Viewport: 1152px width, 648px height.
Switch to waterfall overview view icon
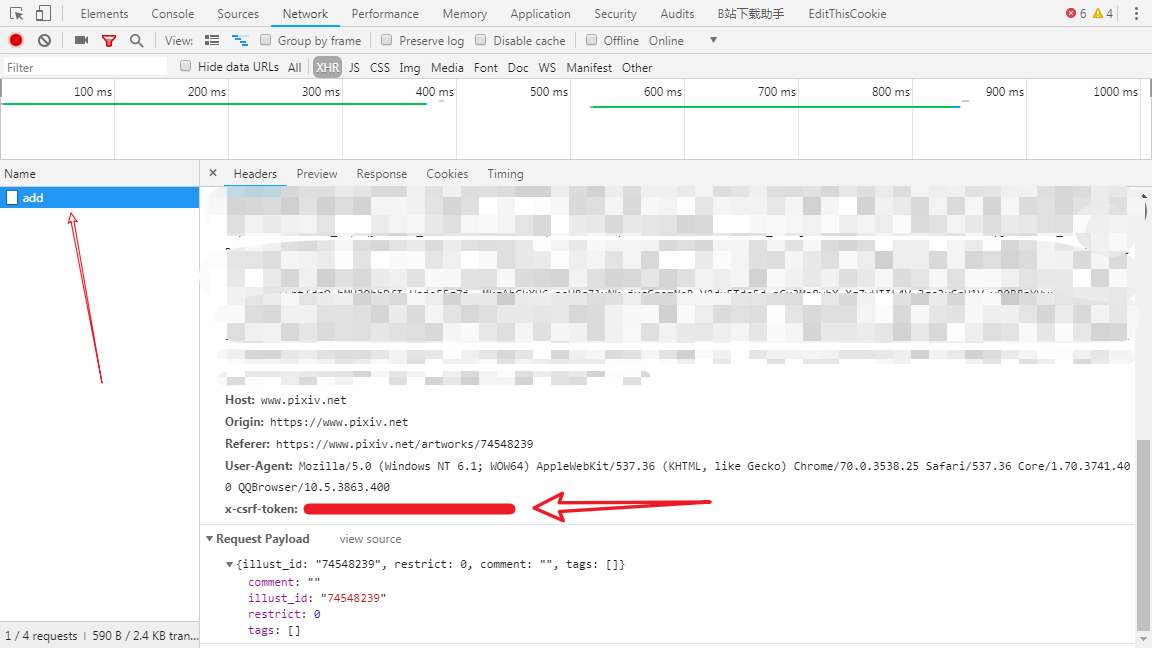tap(240, 40)
